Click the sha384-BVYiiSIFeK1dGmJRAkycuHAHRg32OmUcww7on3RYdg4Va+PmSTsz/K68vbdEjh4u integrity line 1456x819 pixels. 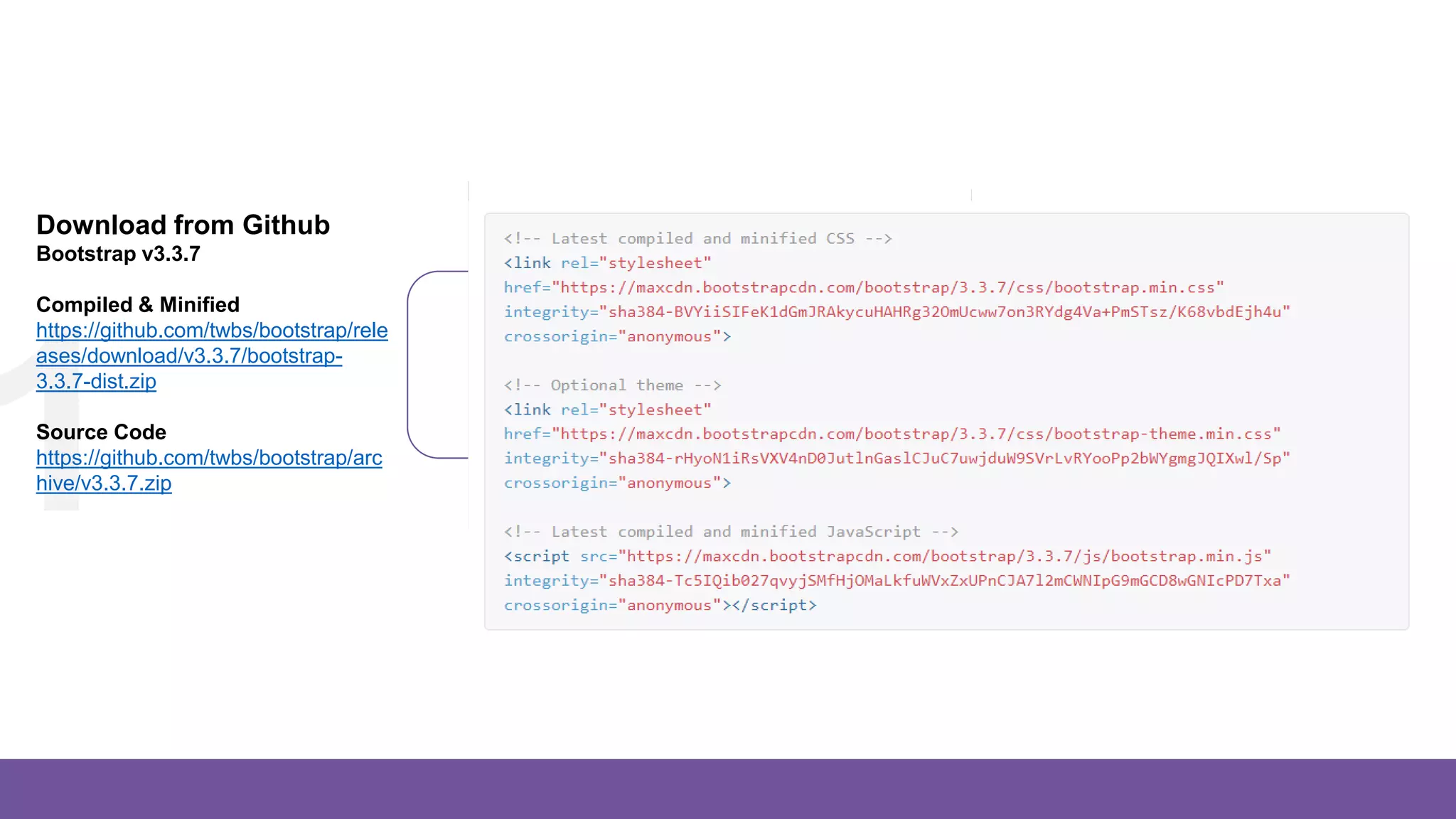pos(896,312)
